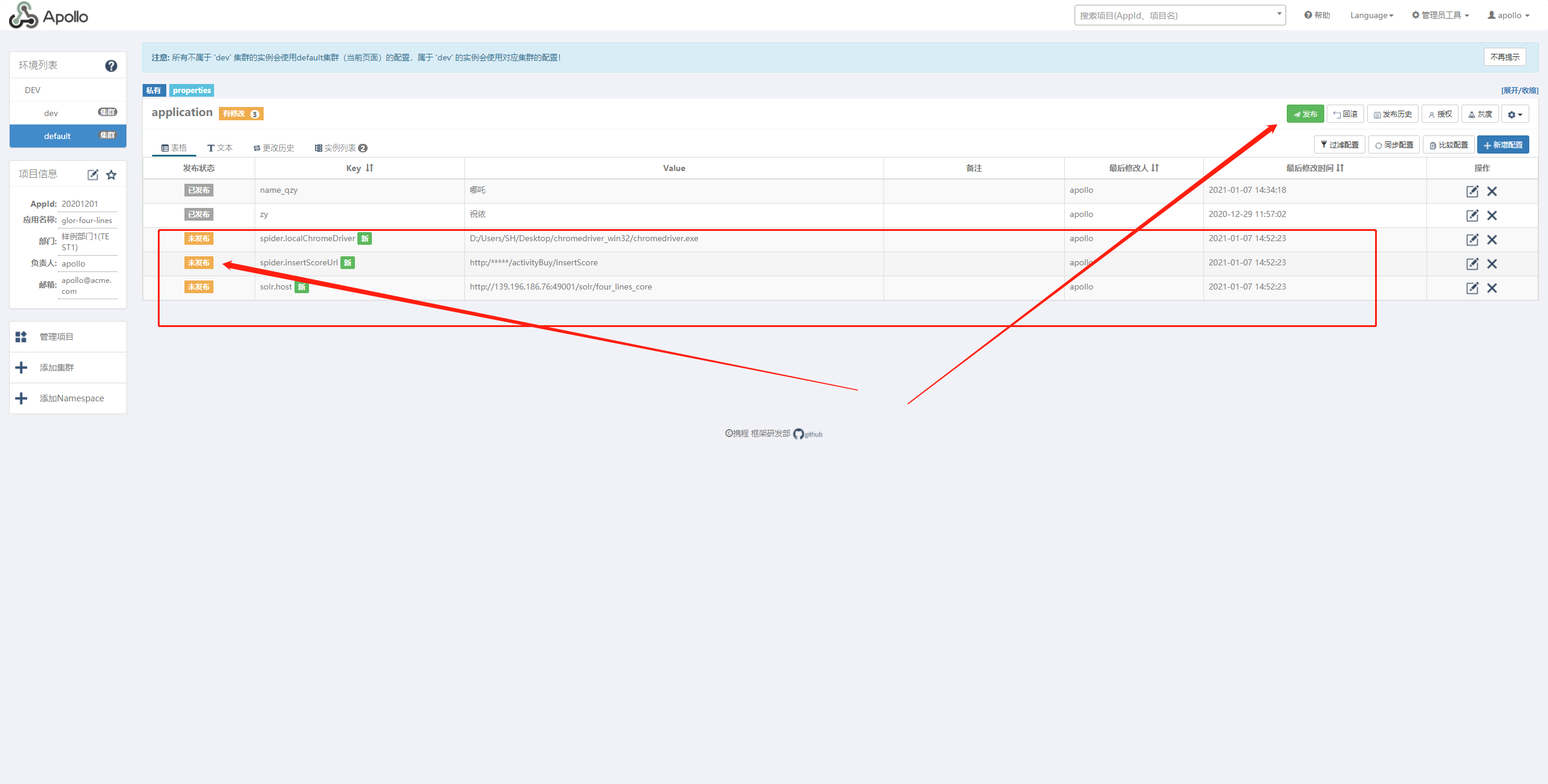Click the favorite star in project info

point(111,175)
